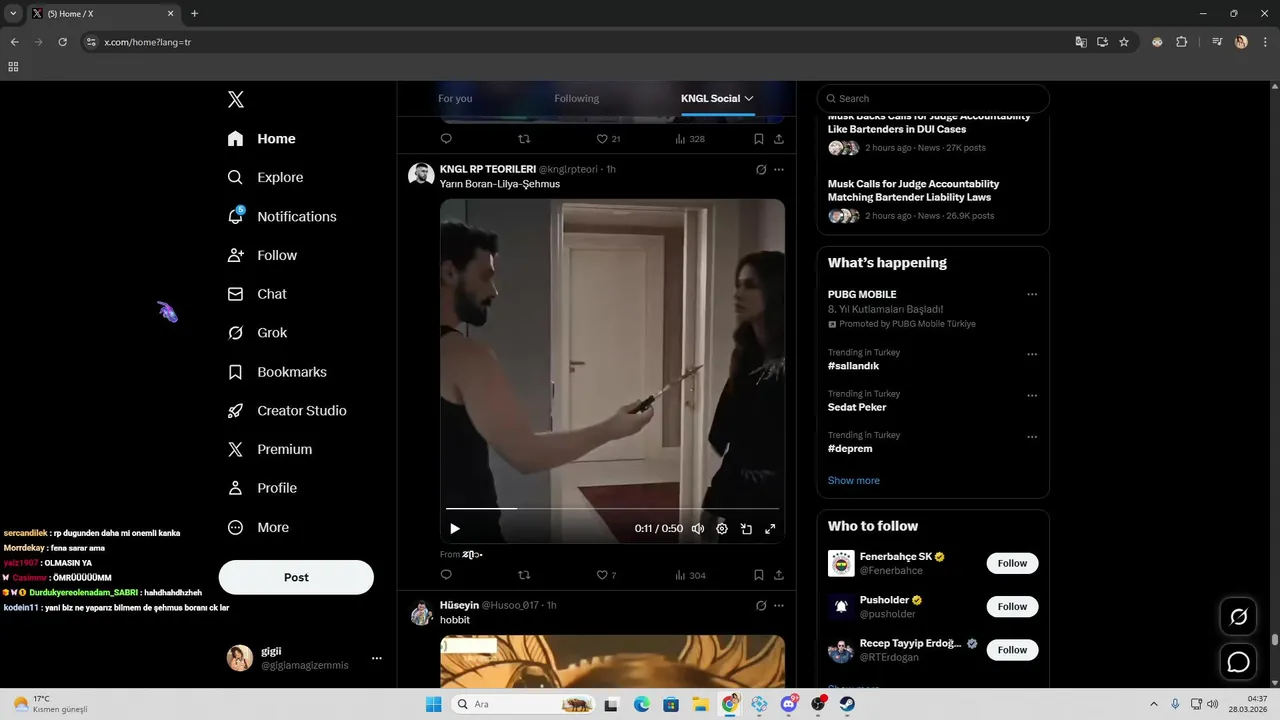Switch to the For you tab
The image size is (1280, 720).
tap(455, 98)
